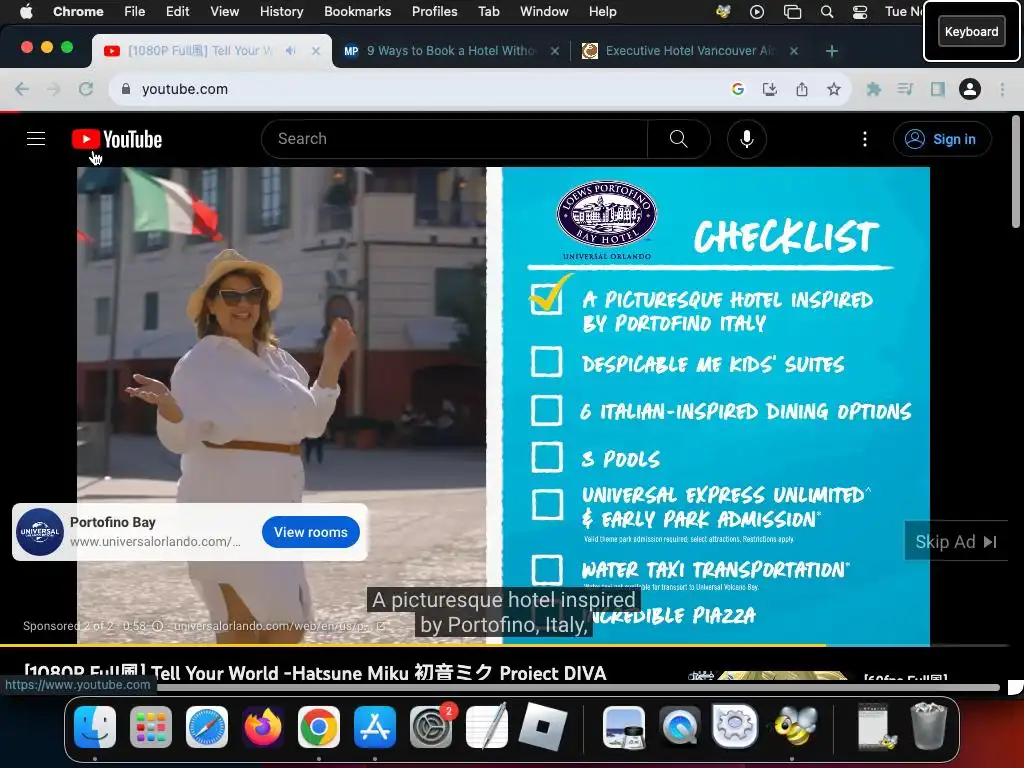The image size is (1024, 768).
Task: Open Launchpad from the Dock
Action: coord(151,726)
